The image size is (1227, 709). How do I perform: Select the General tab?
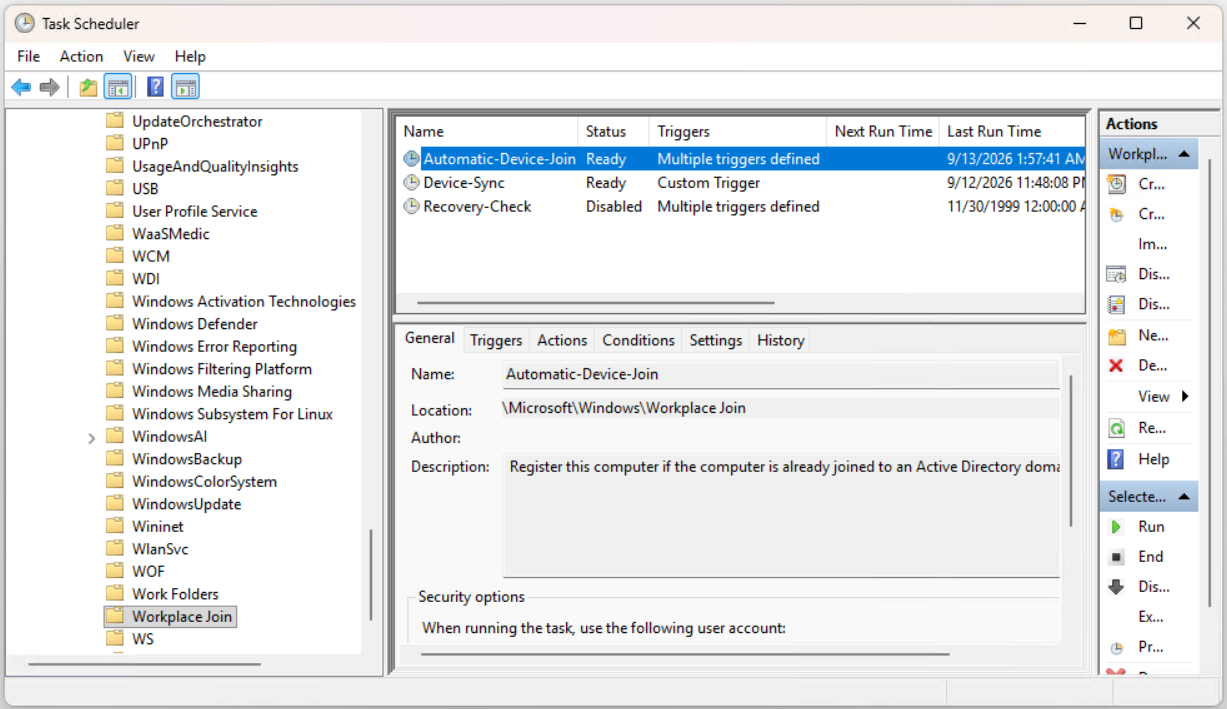(430, 338)
